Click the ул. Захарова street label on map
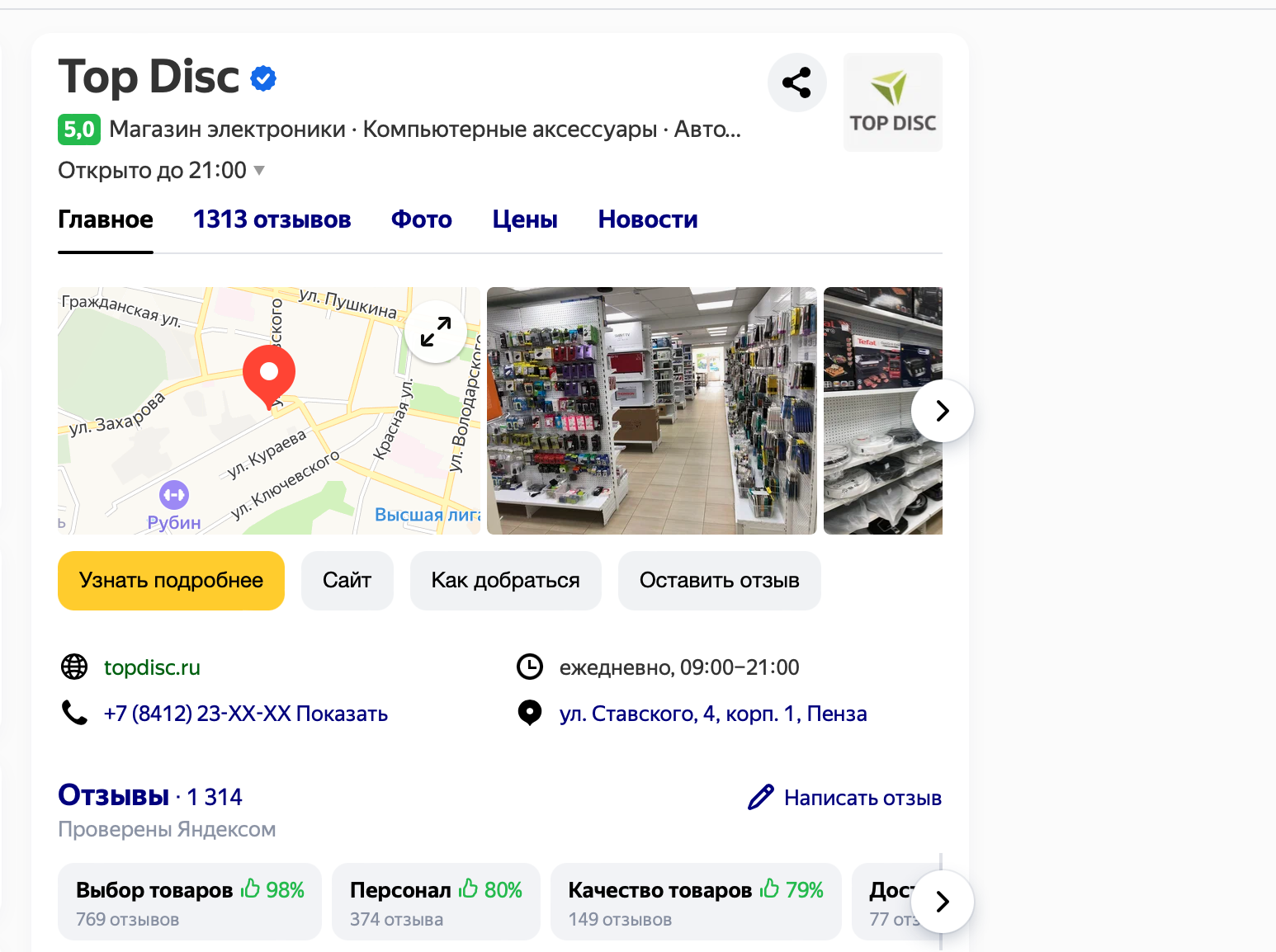 [x=117, y=414]
